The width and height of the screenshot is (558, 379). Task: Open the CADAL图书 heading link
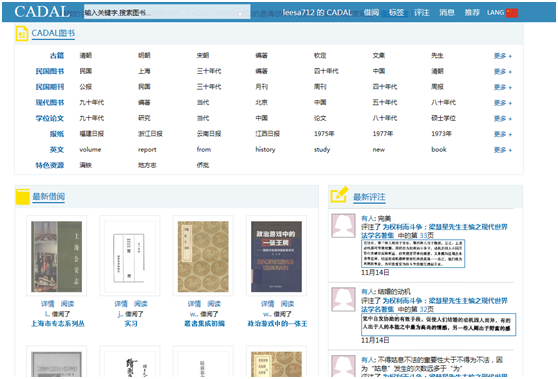(53, 33)
